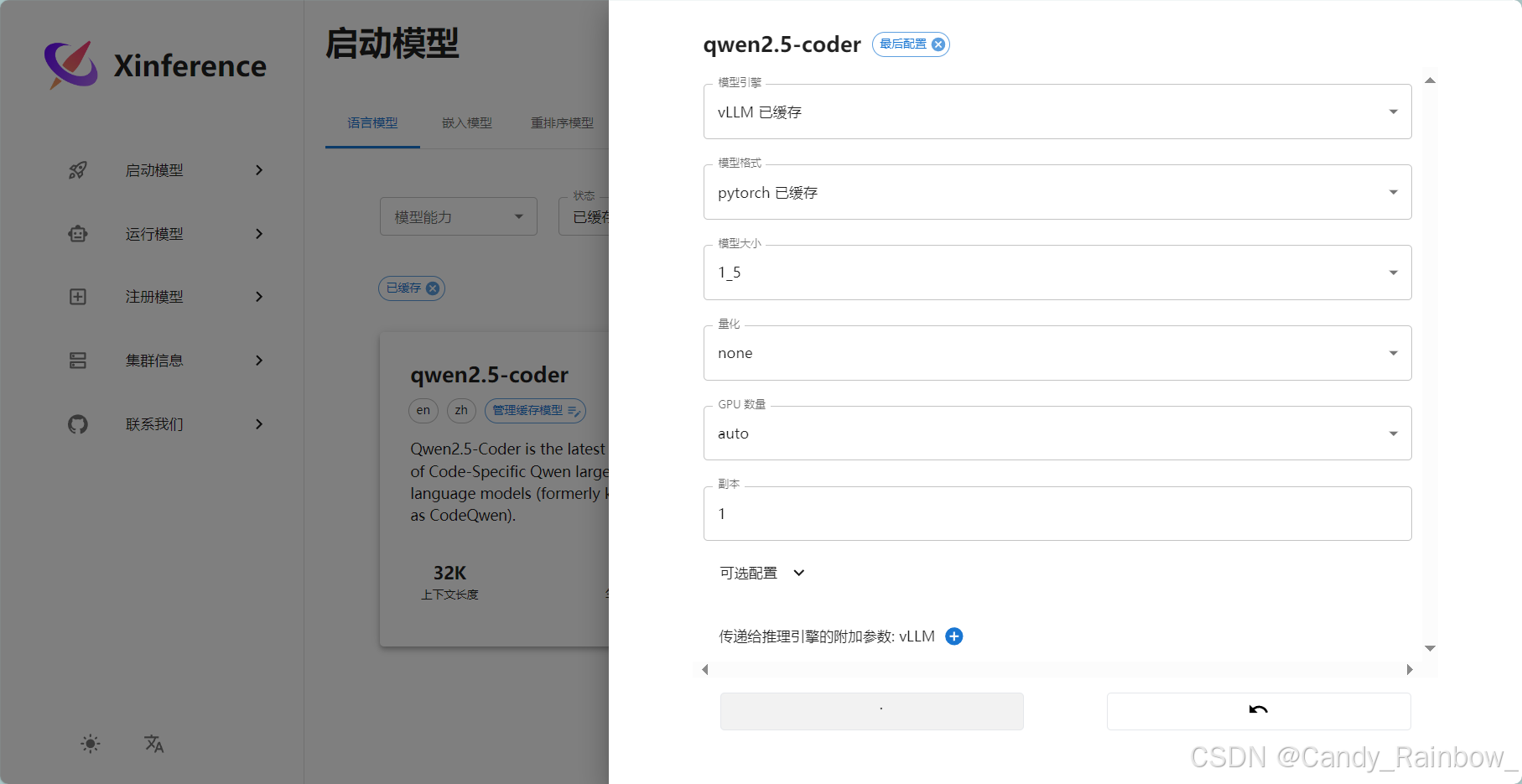Remove the 最后配置 chip
Viewport: 1522px width, 784px height.
point(938,44)
